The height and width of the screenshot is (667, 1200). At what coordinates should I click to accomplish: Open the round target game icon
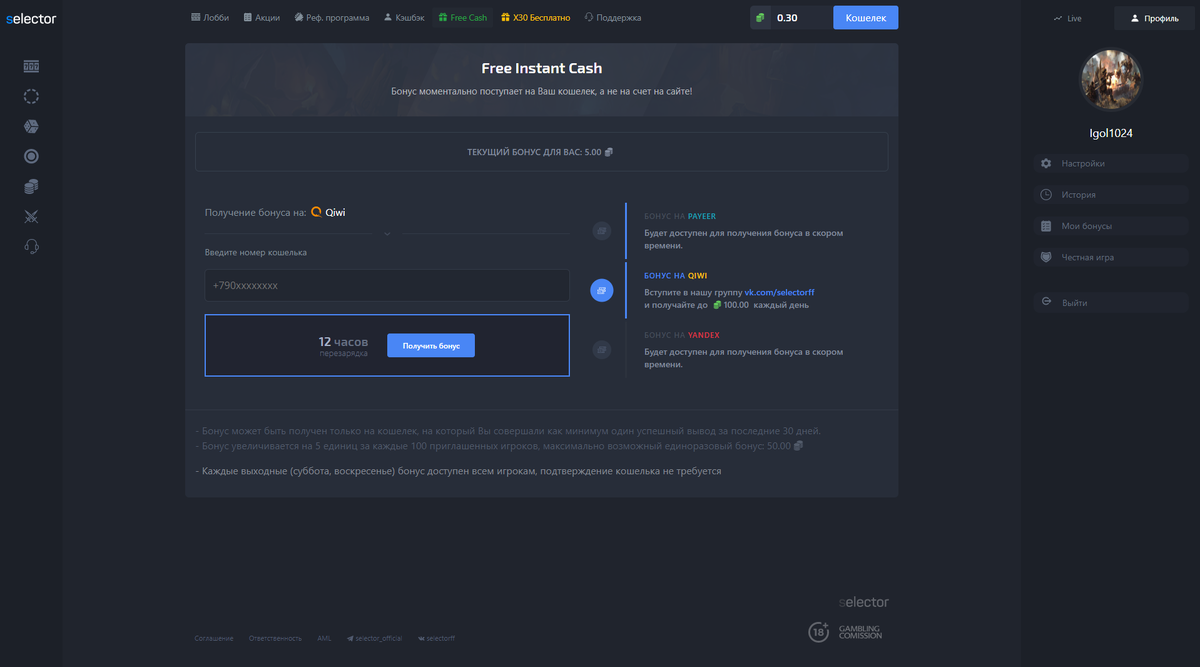pyautogui.click(x=31, y=156)
